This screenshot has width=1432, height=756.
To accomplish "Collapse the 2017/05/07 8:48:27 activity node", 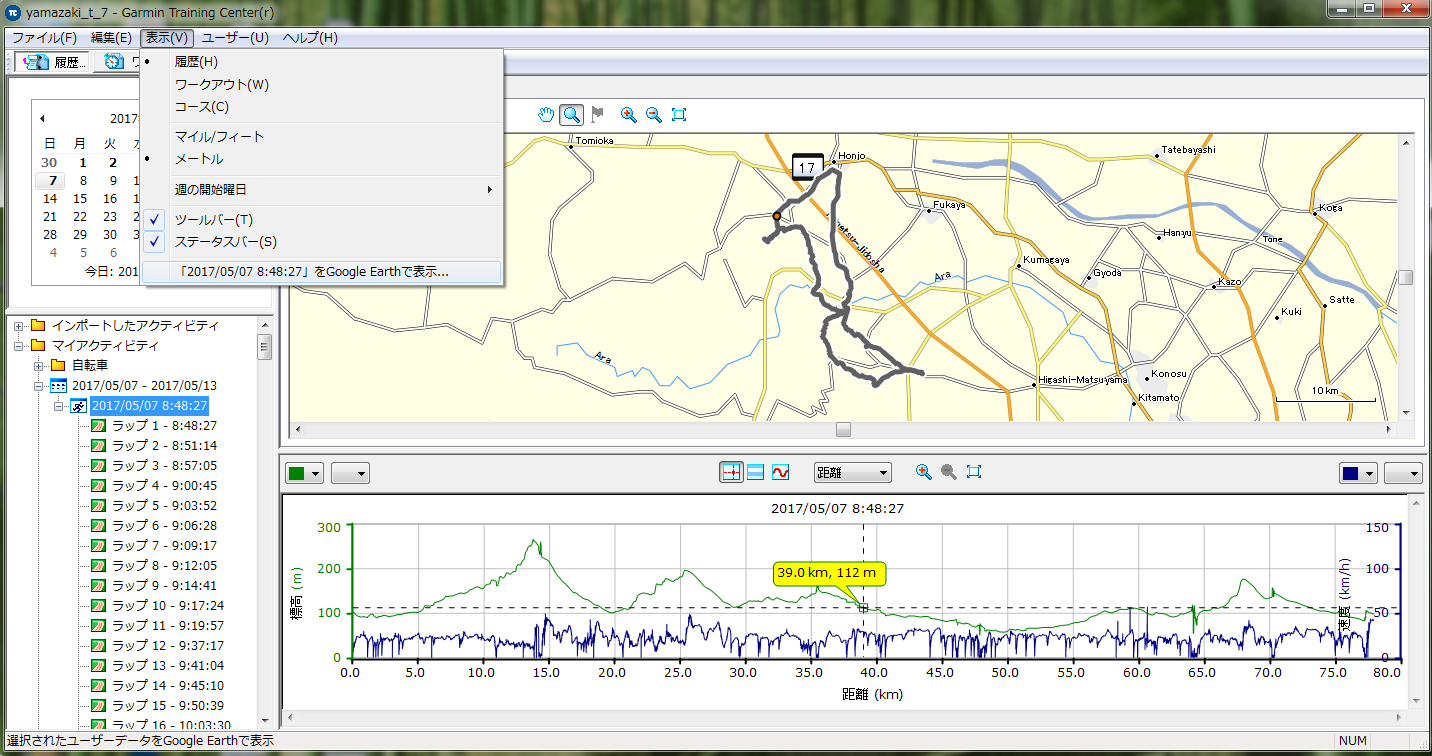I will (x=58, y=406).
